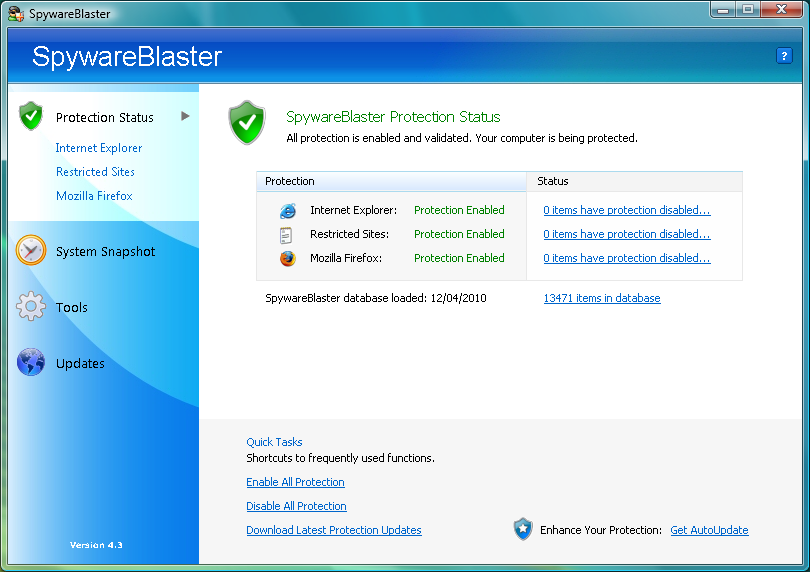Click Disable All Protection

[297, 506]
